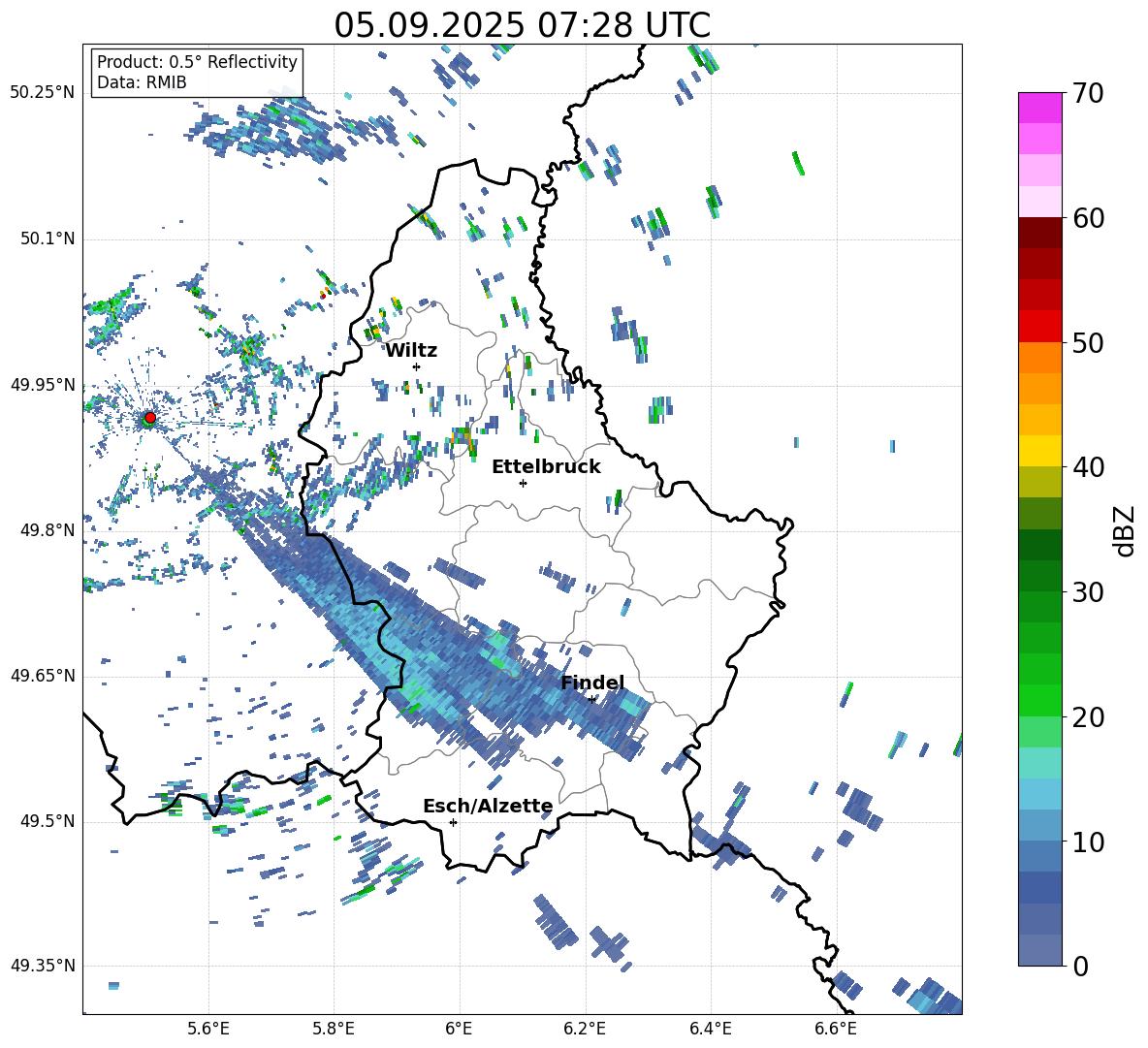Image resolution: width=1148 pixels, height=1048 pixels.
Task: Click the dBZ colorbar axis label
Action: coord(1126,530)
